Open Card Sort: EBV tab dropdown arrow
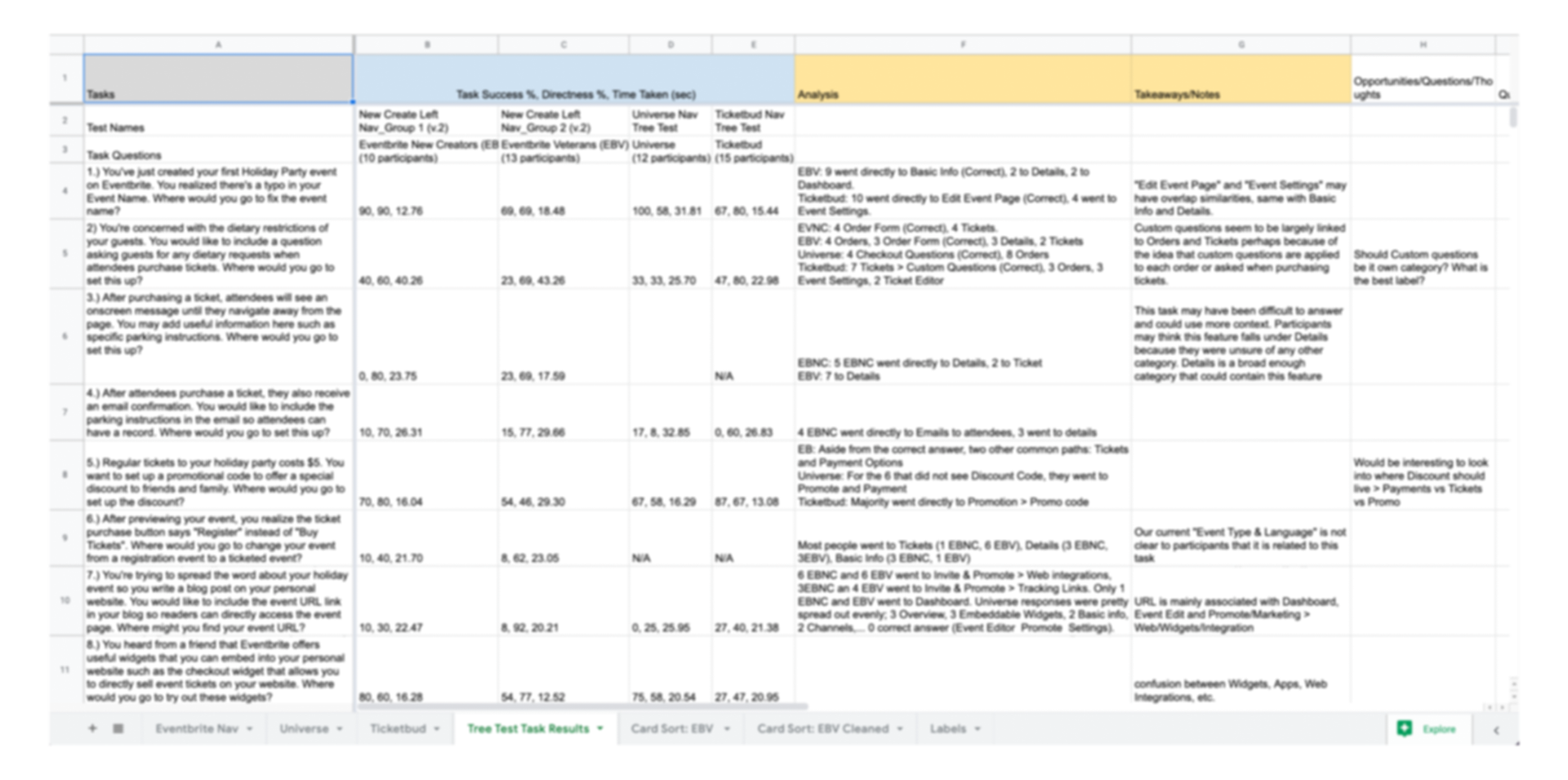 point(726,729)
